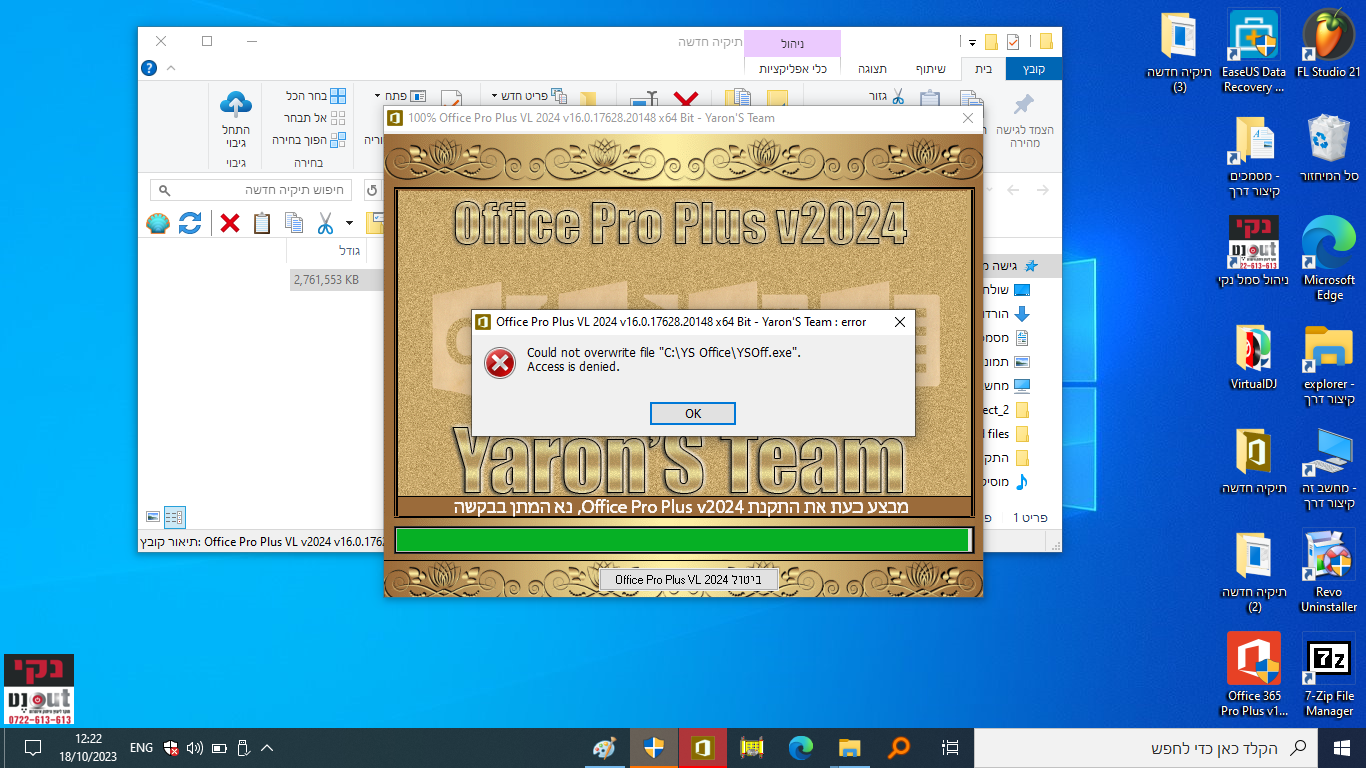The height and width of the screenshot is (768, 1366).
Task: Open Task View on the taskbar
Action: pos(951,747)
